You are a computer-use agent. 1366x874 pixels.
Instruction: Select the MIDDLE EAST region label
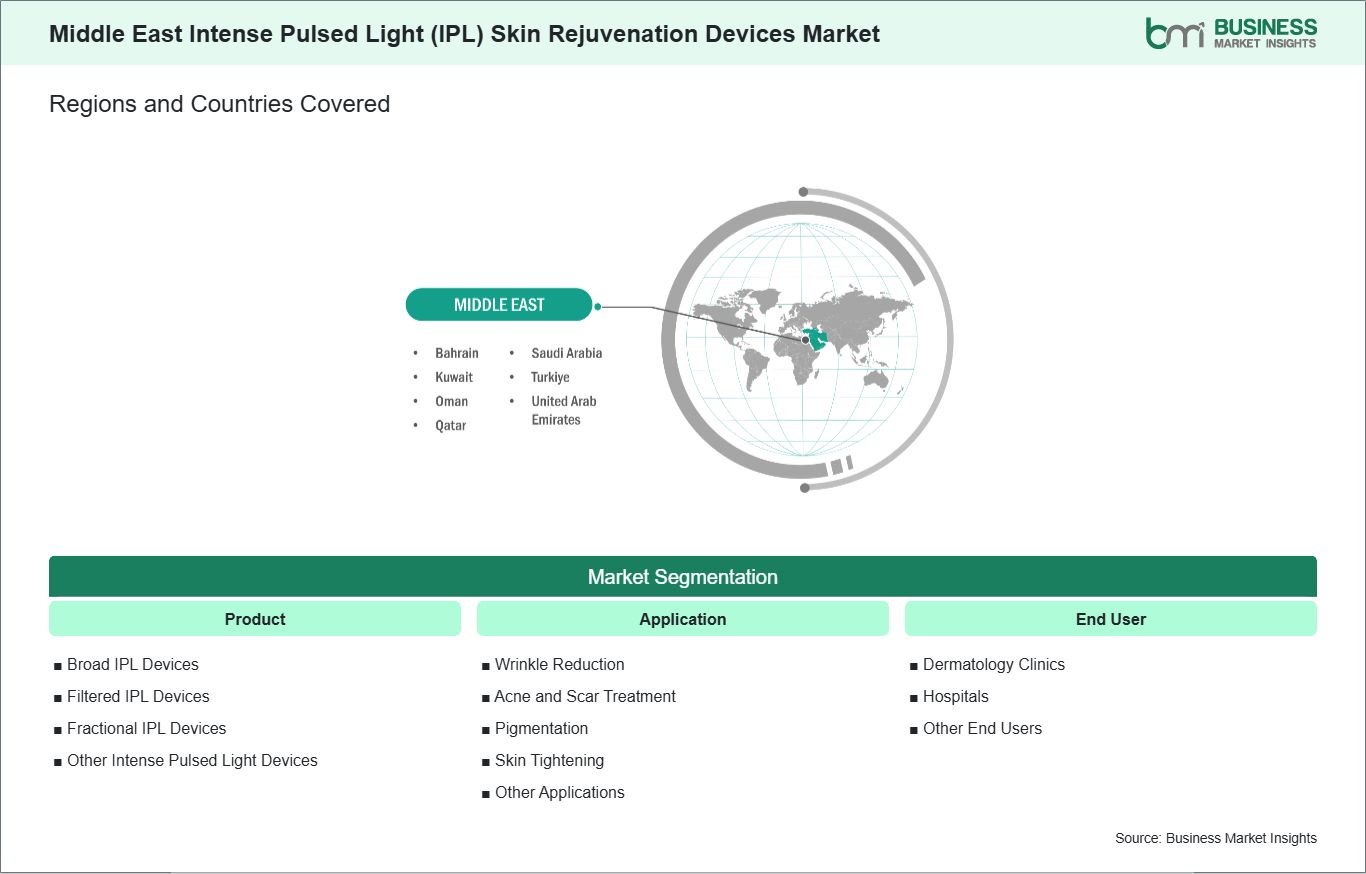tap(499, 305)
